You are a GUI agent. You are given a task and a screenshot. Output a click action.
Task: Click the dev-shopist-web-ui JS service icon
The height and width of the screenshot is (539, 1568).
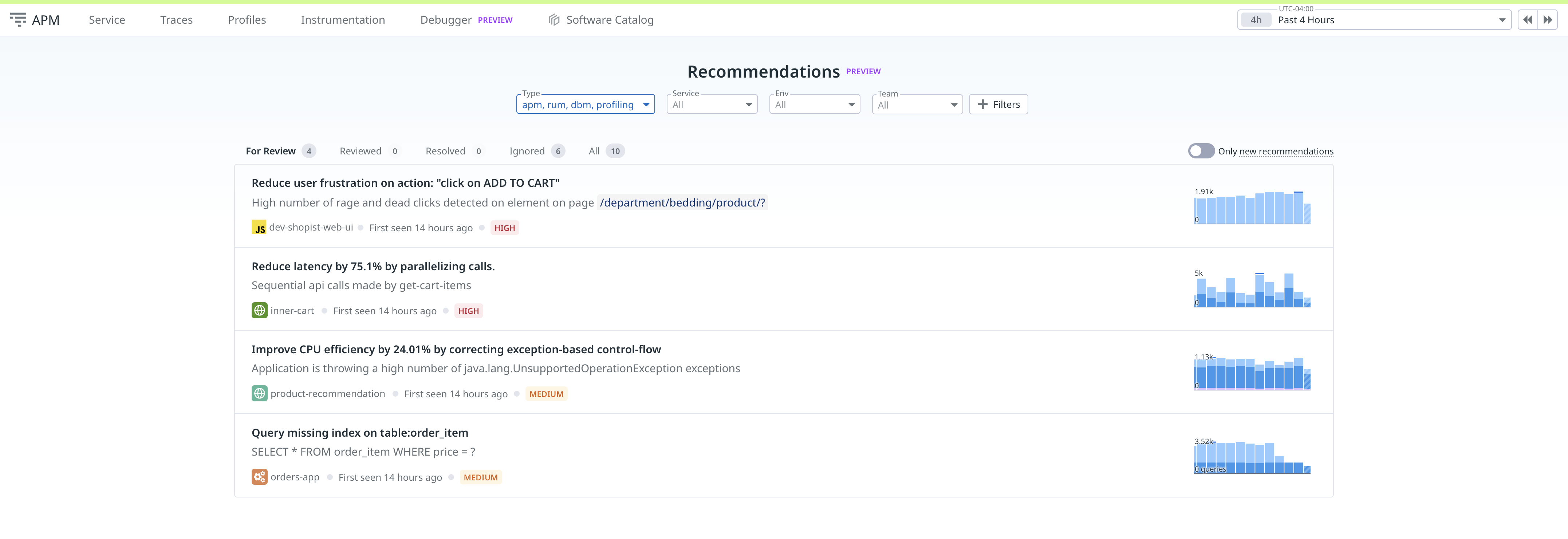tap(259, 228)
